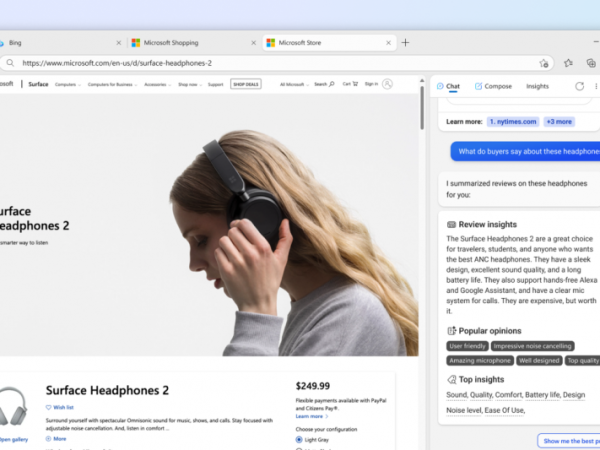The image size is (600, 450).
Task: Expand the +3 more sources
Action: pos(559,122)
